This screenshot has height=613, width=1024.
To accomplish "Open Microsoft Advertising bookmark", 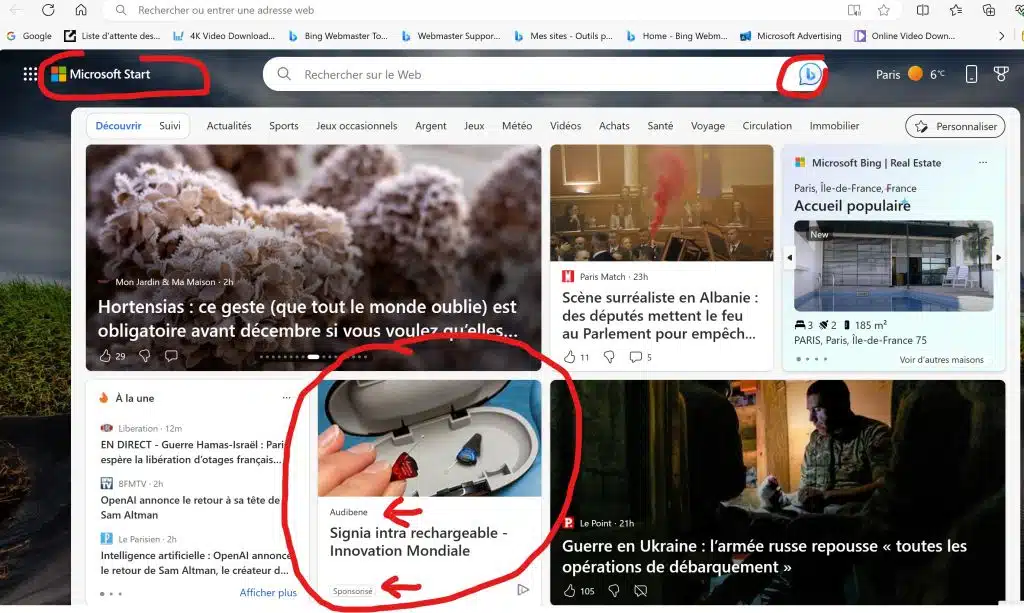I will [791, 36].
